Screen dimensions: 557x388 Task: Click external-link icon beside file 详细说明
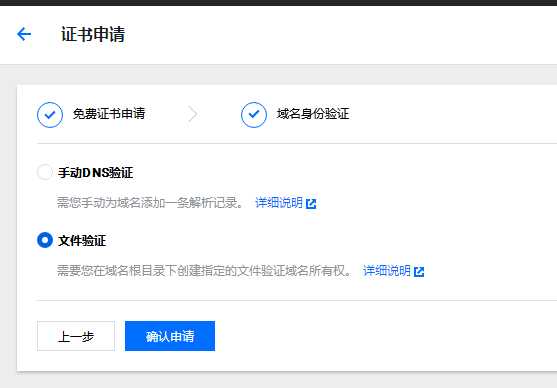[419, 272]
